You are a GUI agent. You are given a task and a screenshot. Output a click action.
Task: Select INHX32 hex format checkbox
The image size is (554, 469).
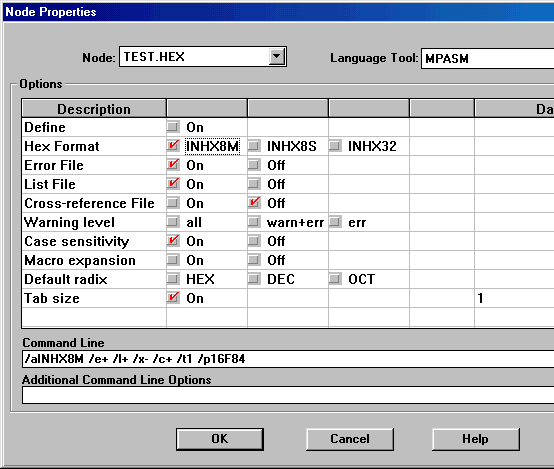[335, 146]
